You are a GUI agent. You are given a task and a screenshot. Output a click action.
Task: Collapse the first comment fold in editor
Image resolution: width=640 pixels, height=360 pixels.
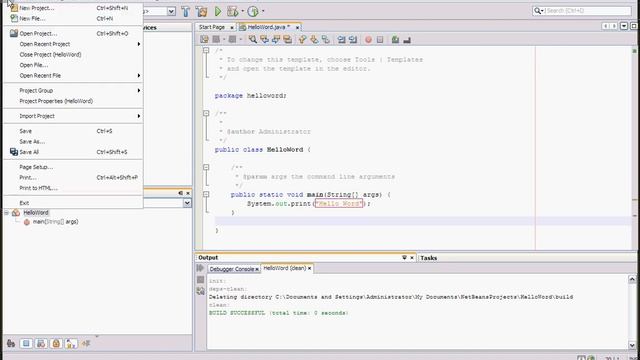click(206, 50)
